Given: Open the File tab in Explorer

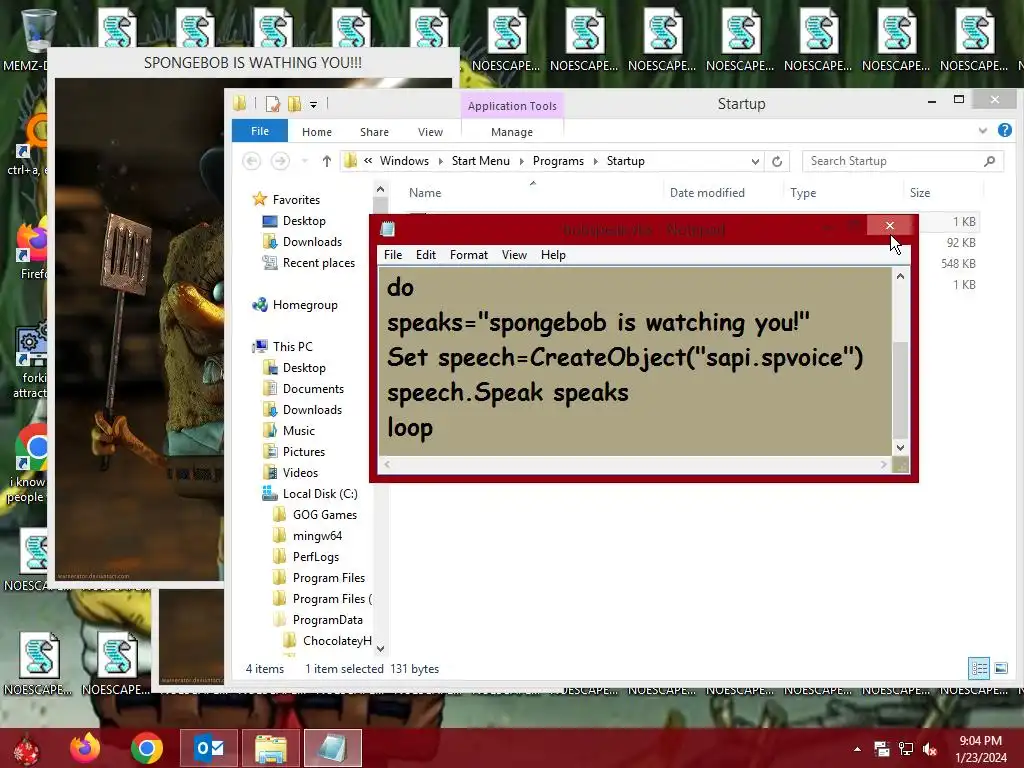Looking at the screenshot, I should 260,131.
